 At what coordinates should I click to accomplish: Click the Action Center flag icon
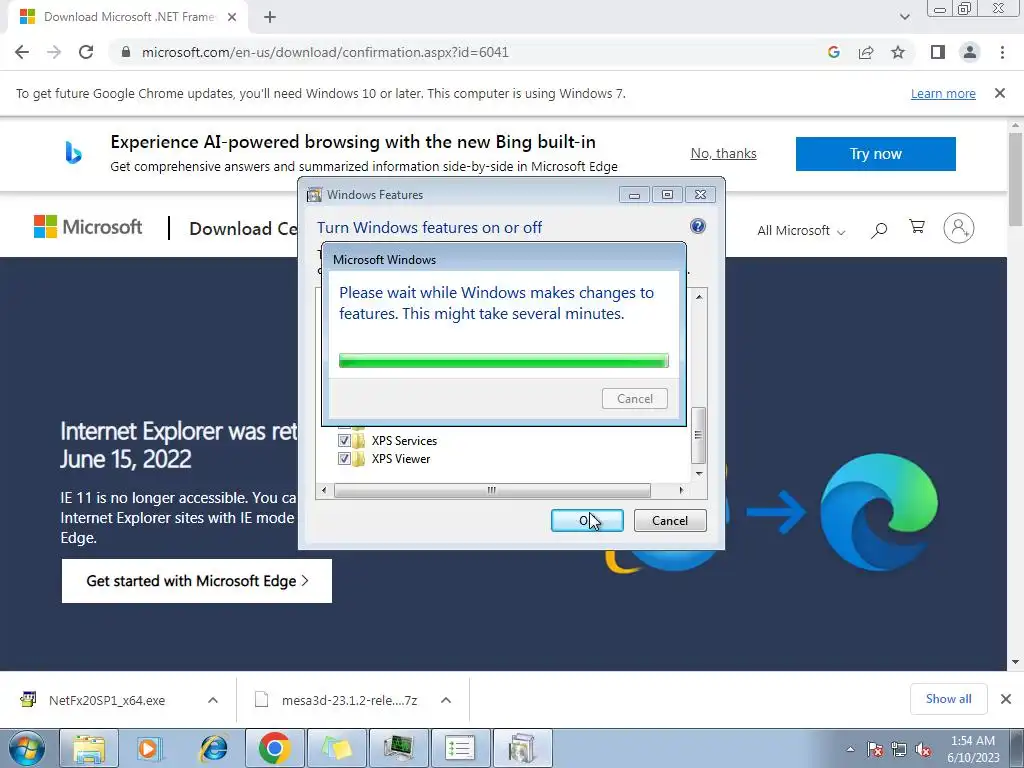(x=875, y=749)
